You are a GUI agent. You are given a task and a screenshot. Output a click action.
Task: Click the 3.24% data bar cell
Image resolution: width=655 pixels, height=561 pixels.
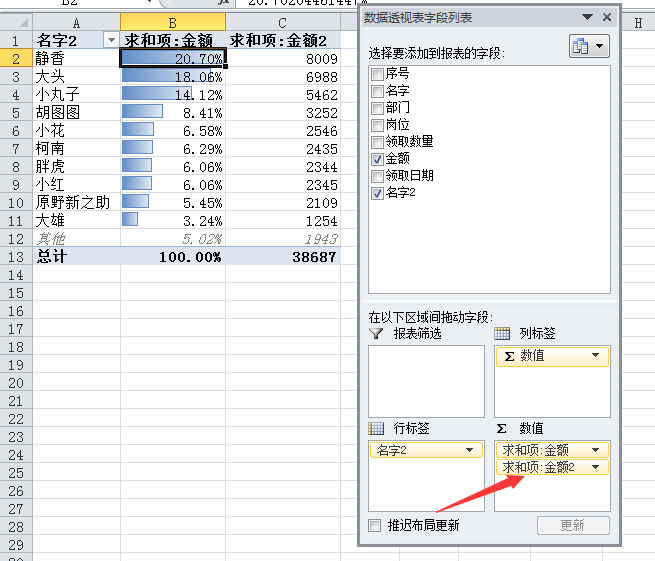173,220
